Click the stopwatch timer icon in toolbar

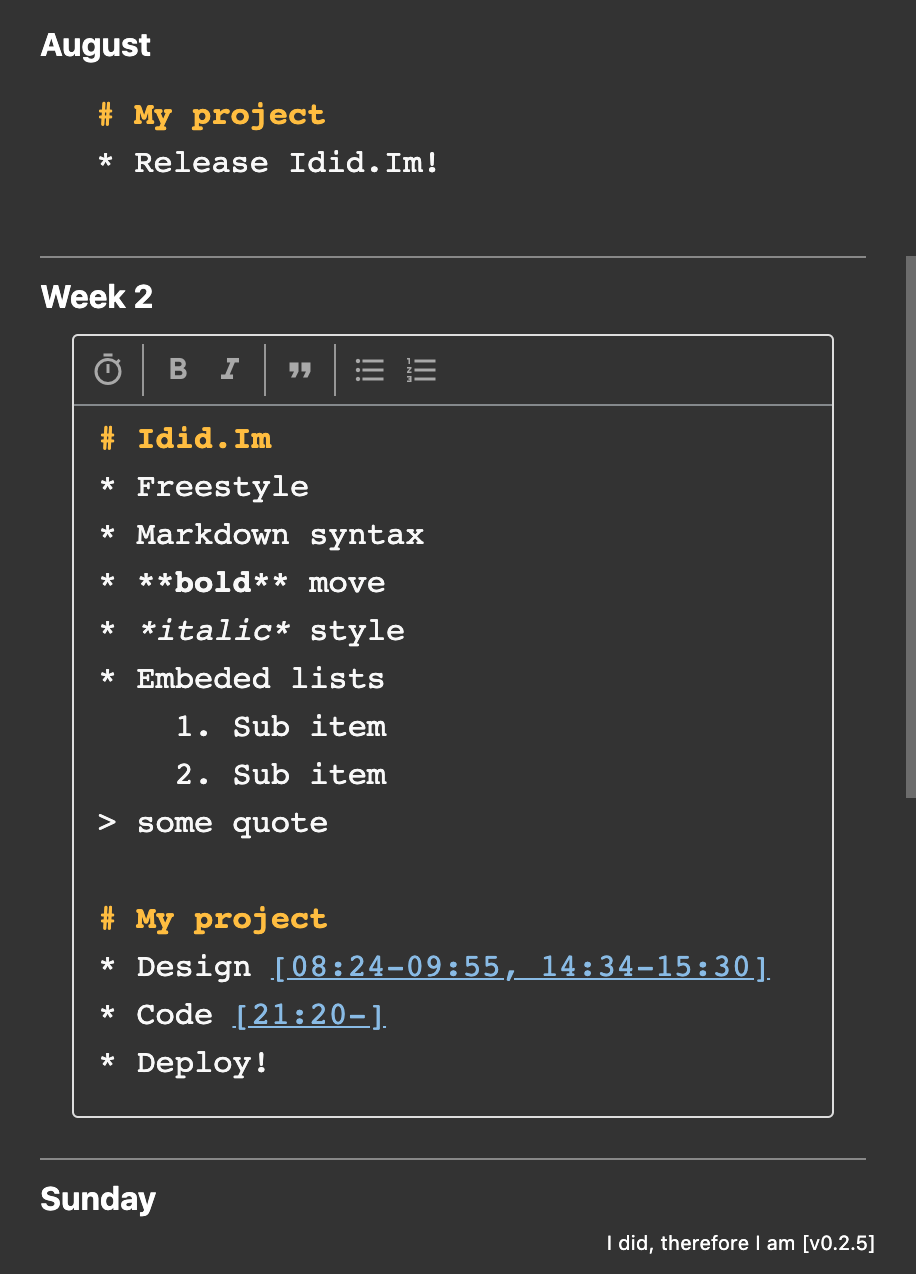pos(108,370)
